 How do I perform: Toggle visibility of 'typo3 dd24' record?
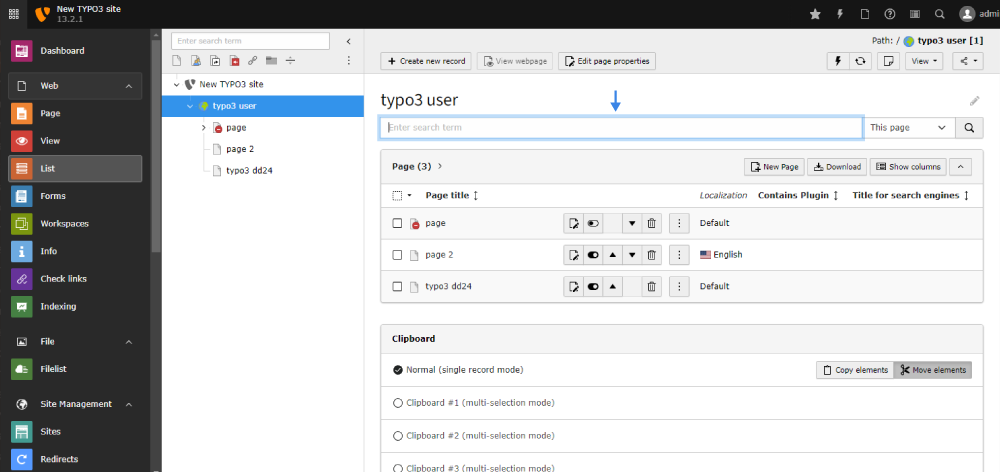pos(593,286)
